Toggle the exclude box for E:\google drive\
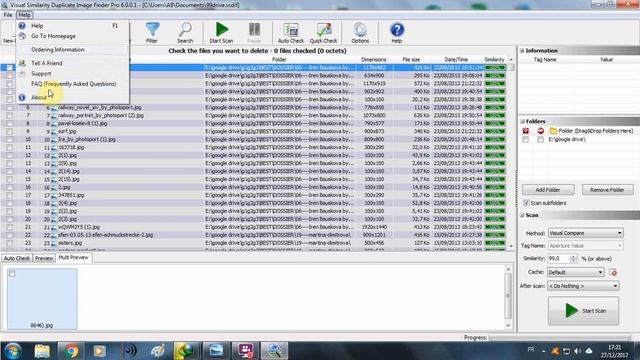Viewport: 640px width, 360px height. pyautogui.click(x=540, y=140)
